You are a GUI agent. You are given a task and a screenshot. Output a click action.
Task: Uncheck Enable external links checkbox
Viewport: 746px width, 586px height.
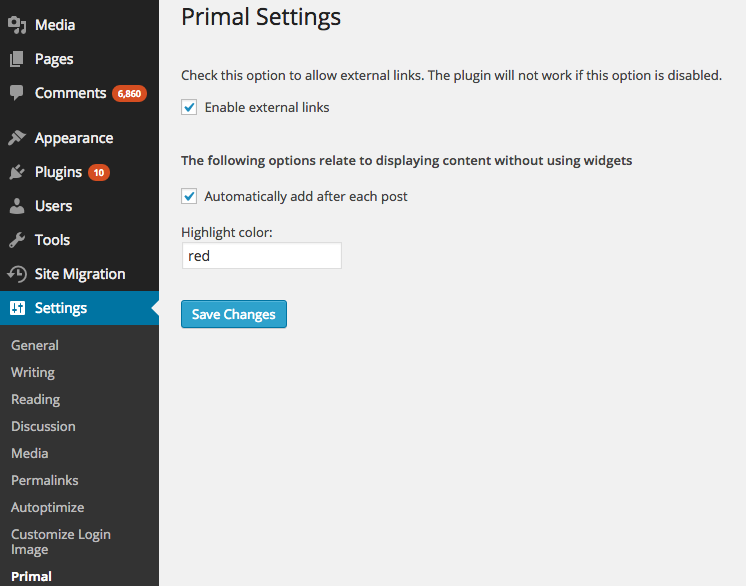189,107
